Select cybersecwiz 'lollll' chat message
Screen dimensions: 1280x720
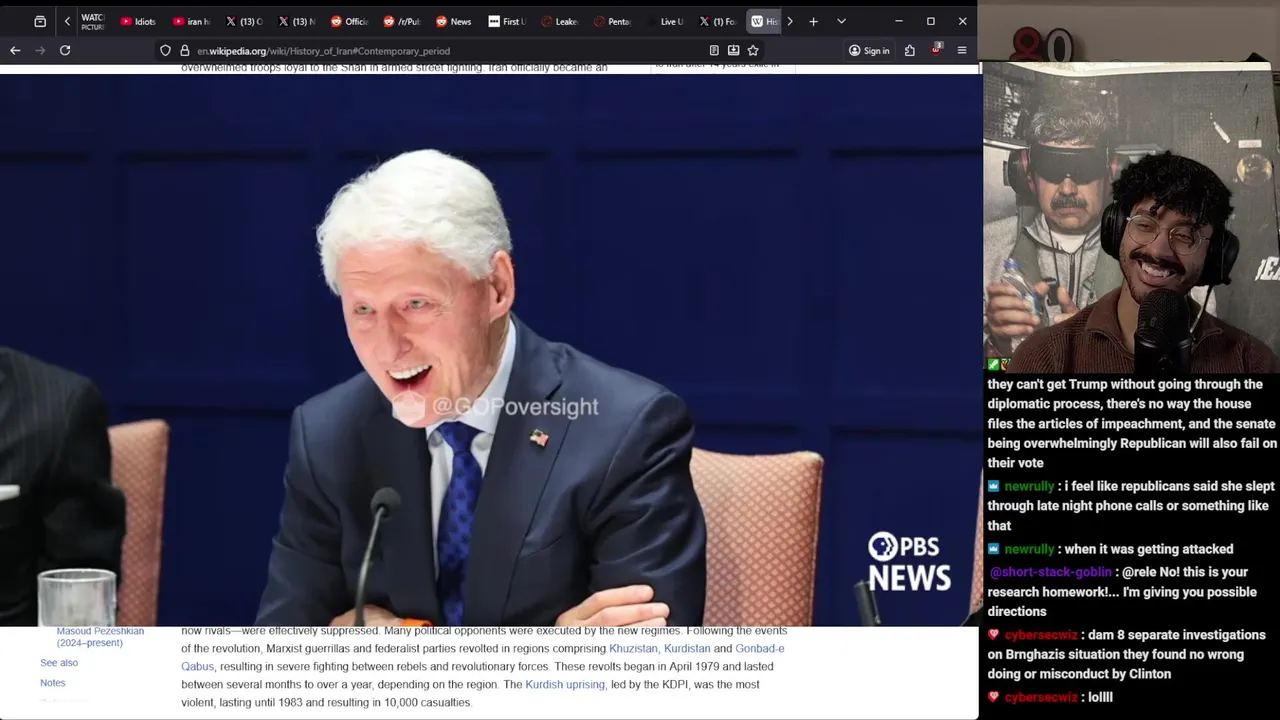click(1050, 697)
